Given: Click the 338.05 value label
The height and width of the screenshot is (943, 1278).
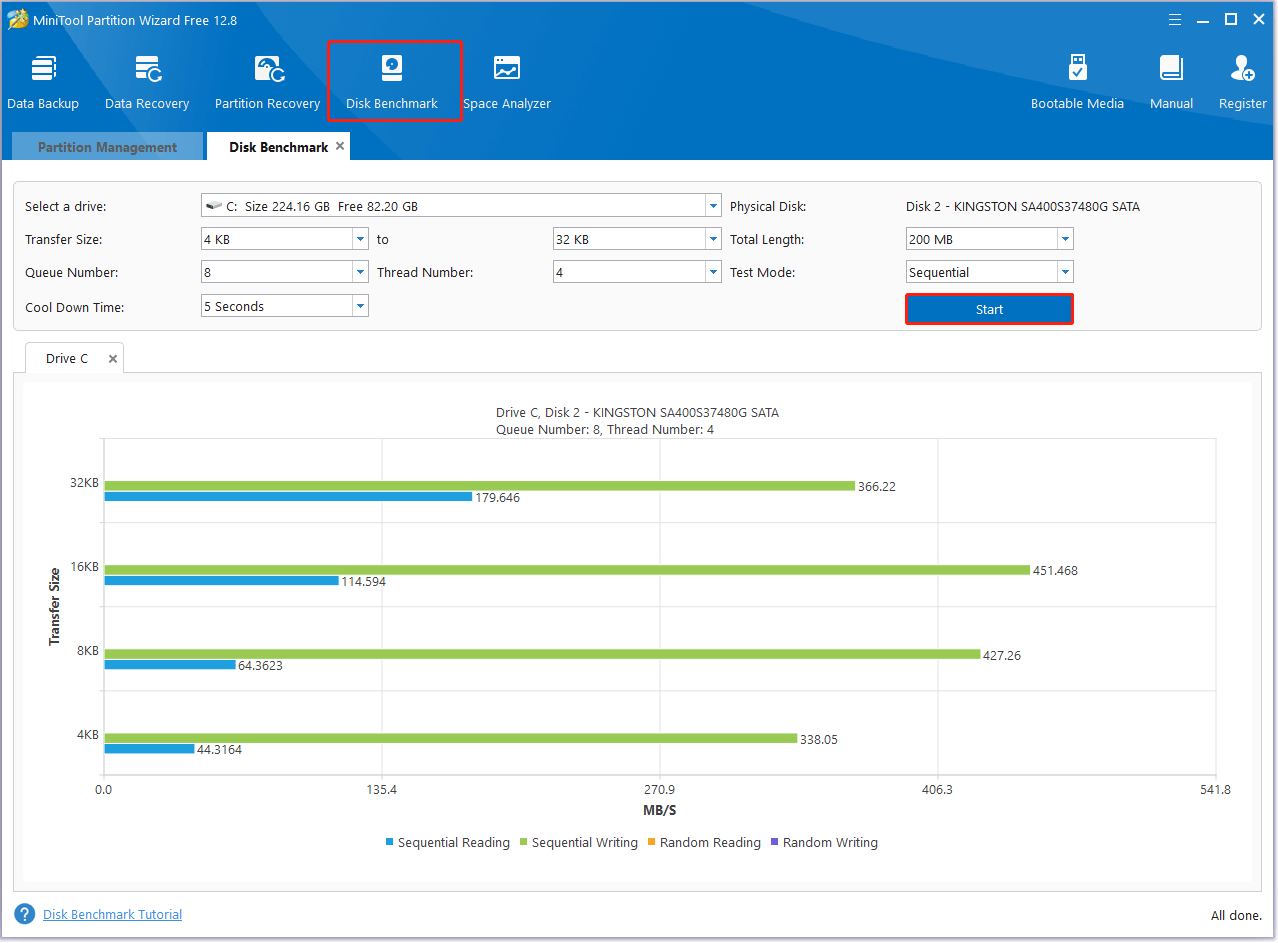Looking at the screenshot, I should tap(819, 739).
